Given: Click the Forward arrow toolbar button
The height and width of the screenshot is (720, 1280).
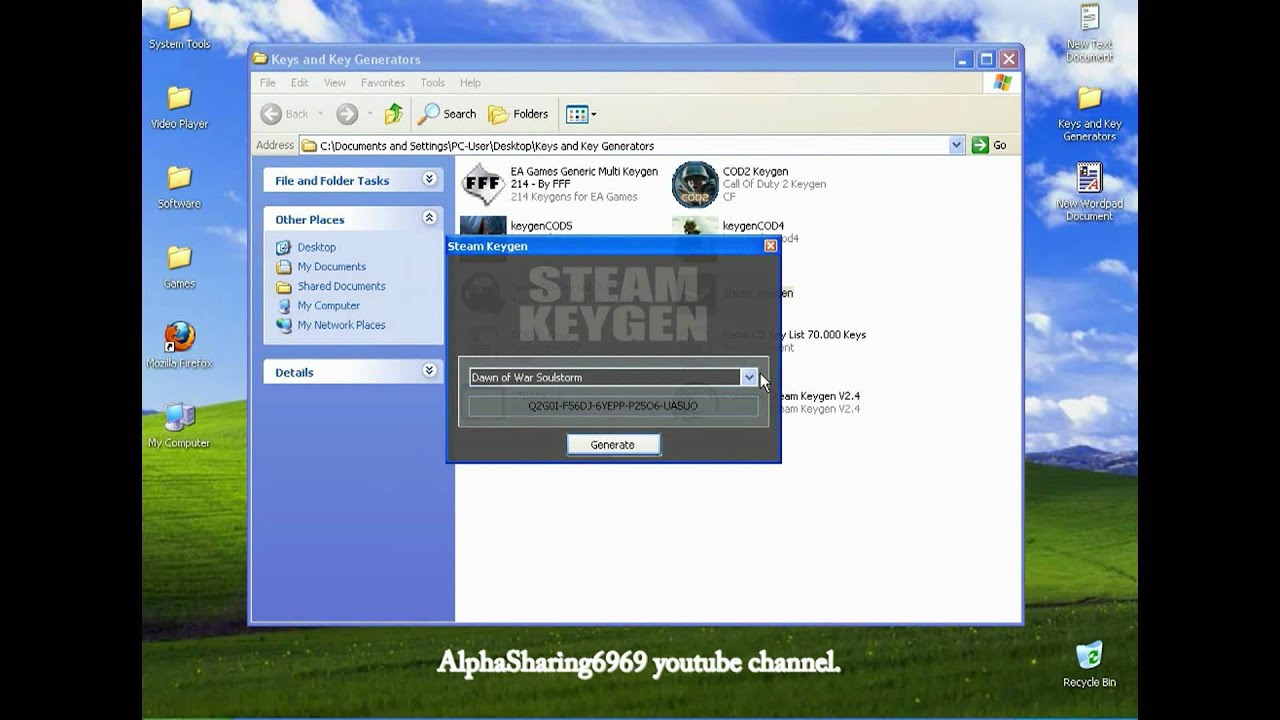Looking at the screenshot, I should [347, 114].
